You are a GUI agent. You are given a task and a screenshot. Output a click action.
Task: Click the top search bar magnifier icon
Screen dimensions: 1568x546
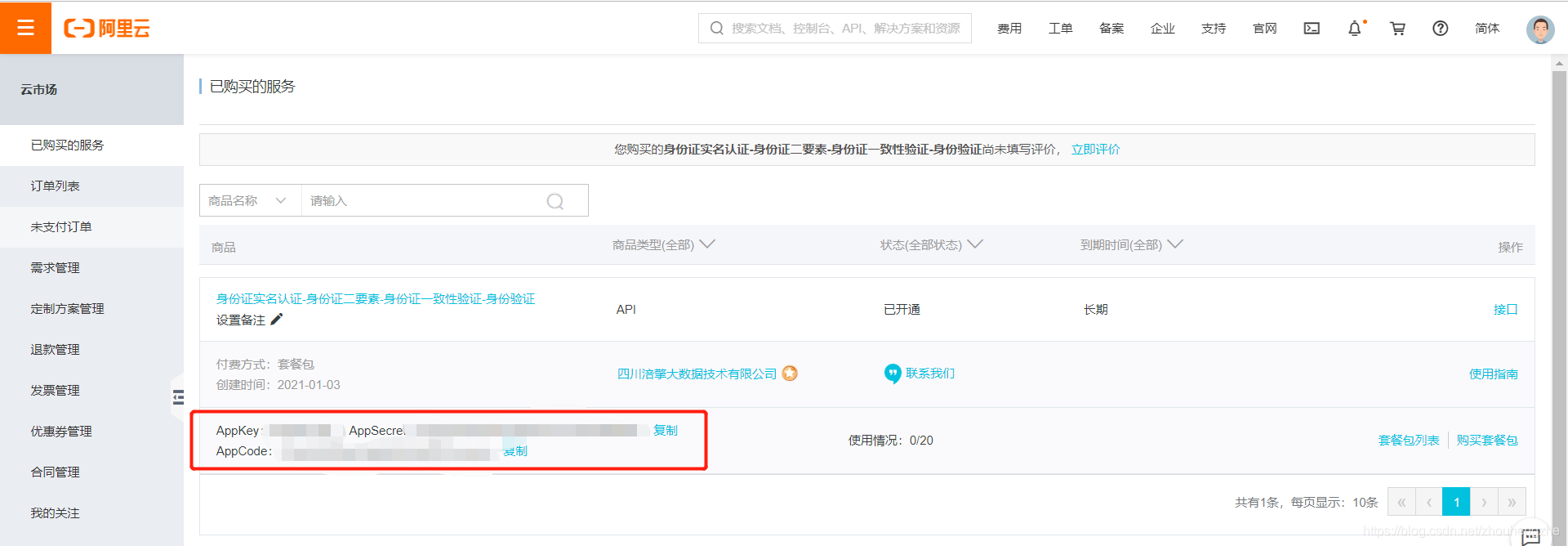click(x=717, y=29)
